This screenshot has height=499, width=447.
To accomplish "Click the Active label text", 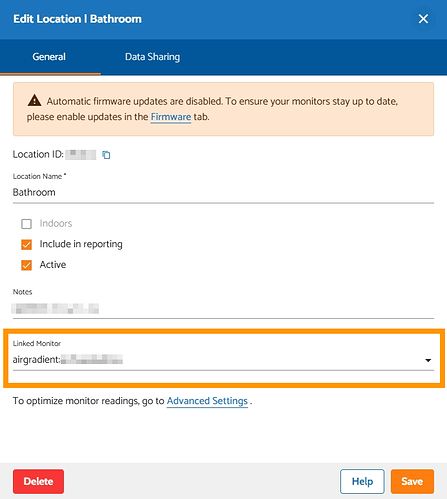I will coord(53,265).
